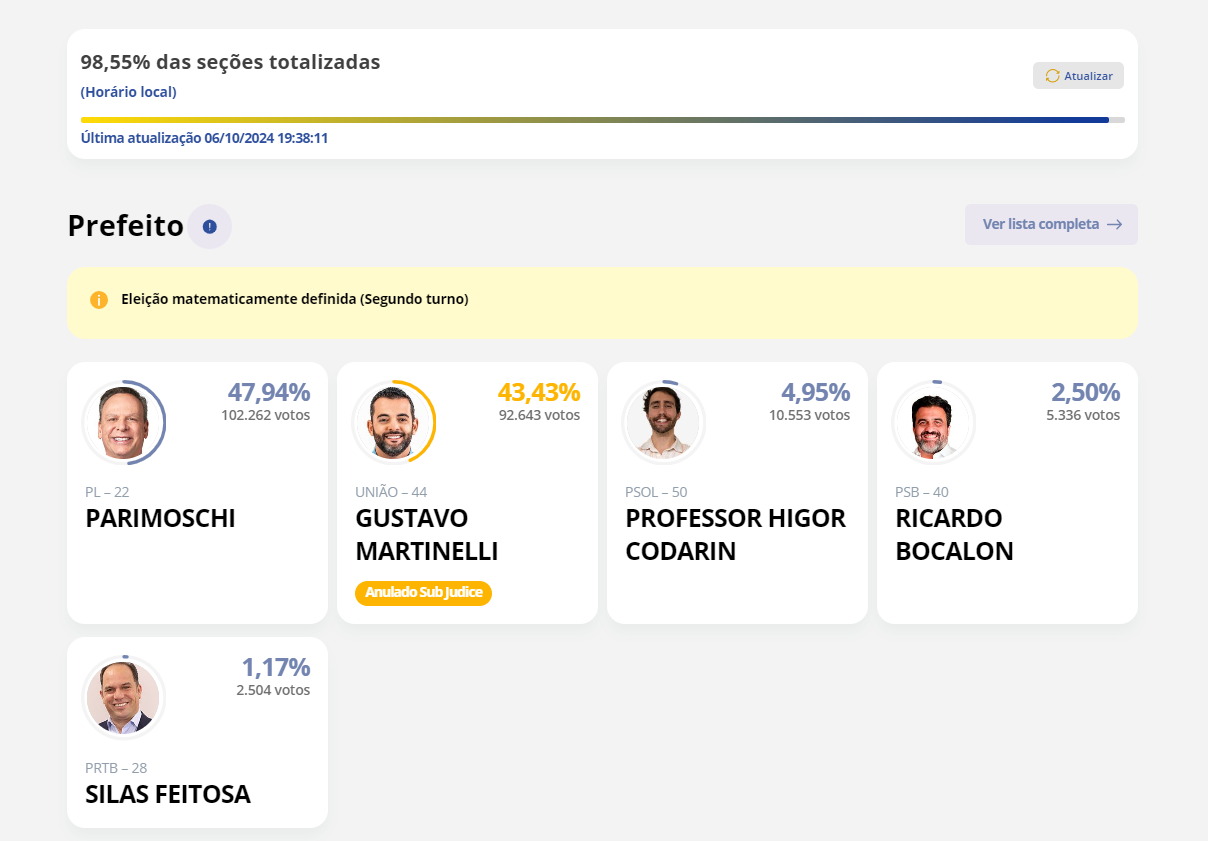
Task: Click Gustavo Martinelli's candidate photo
Action: tap(393, 423)
